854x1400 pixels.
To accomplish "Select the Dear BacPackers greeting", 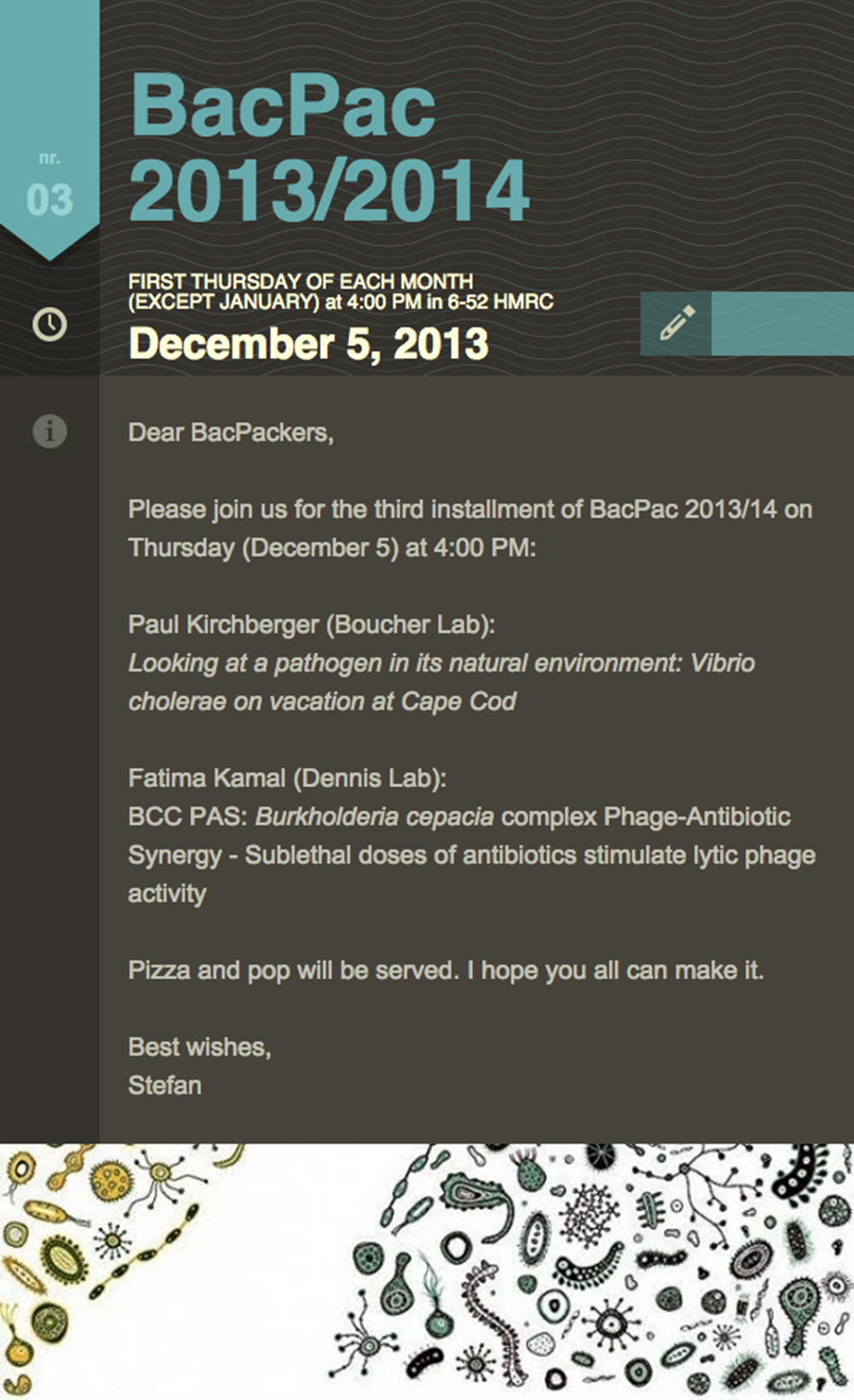I will pyautogui.click(x=231, y=433).
